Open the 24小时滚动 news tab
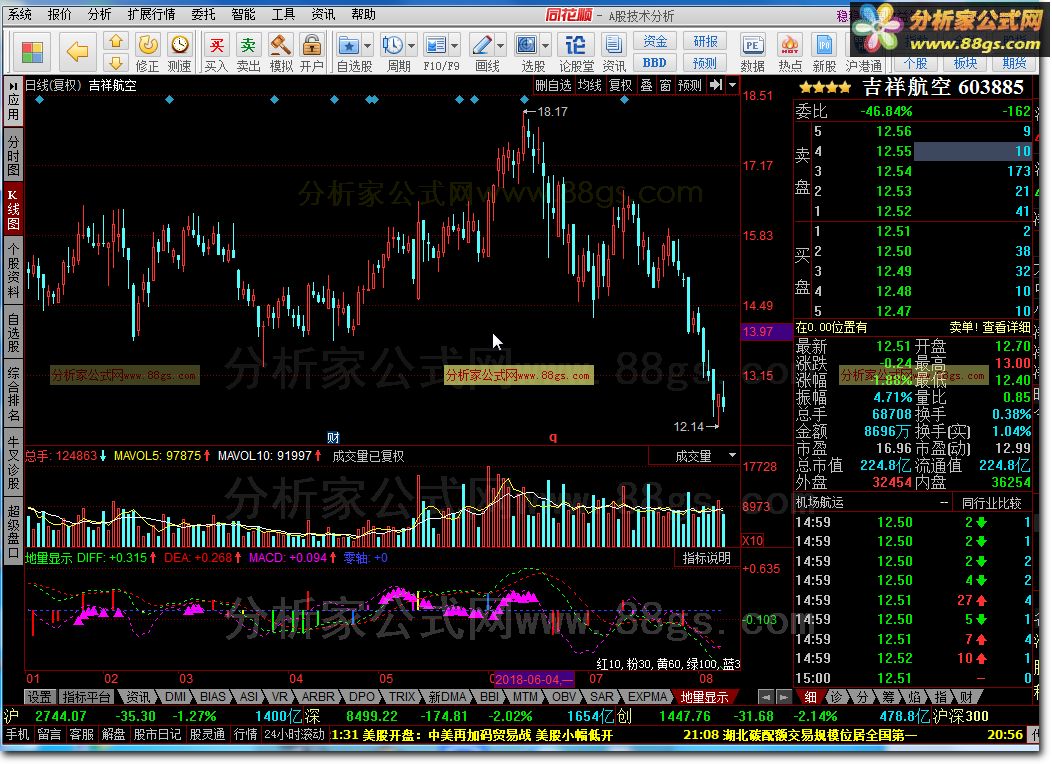 click(x=294, y=735)
